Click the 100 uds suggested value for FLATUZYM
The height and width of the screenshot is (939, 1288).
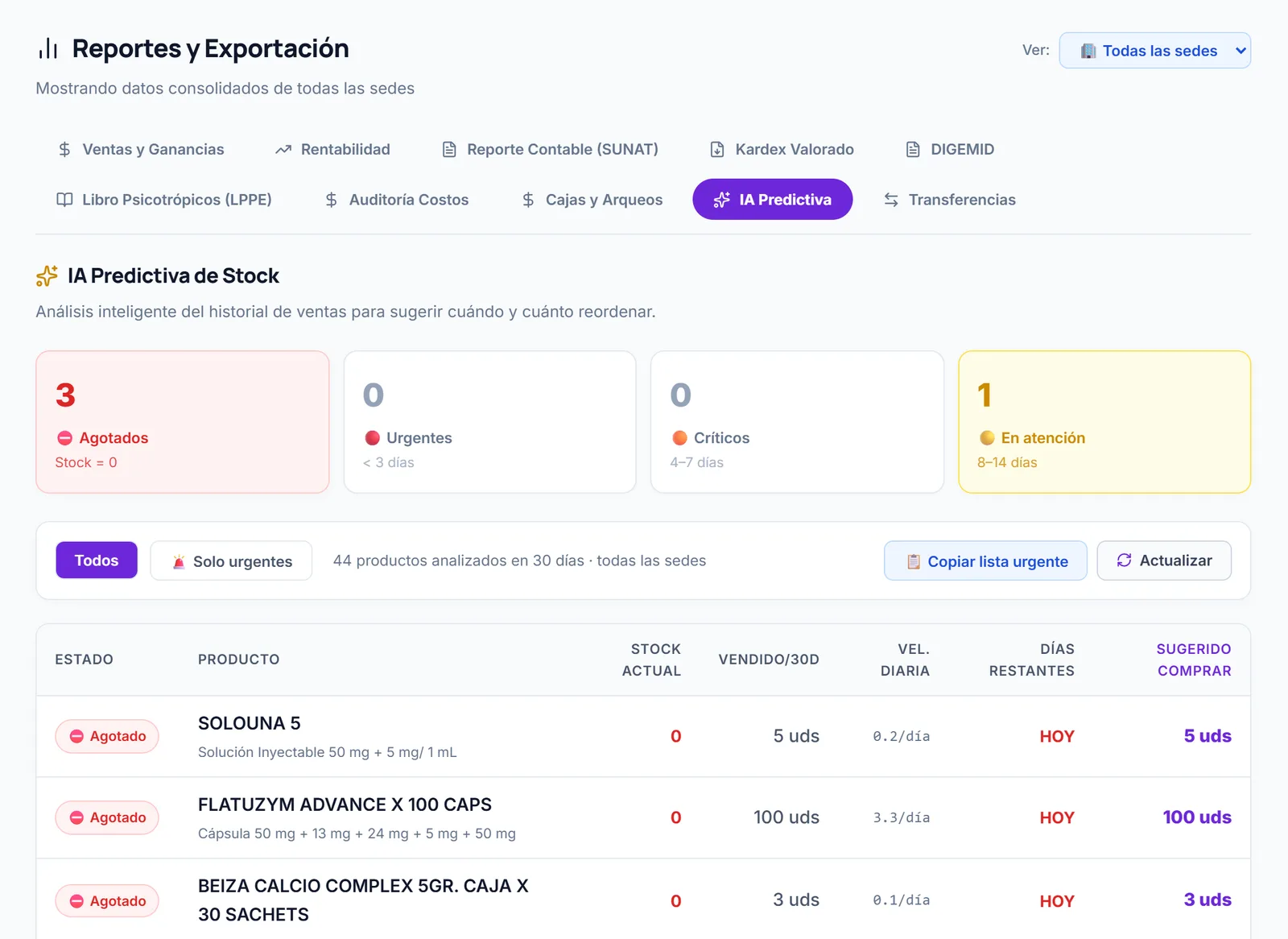1197,817
